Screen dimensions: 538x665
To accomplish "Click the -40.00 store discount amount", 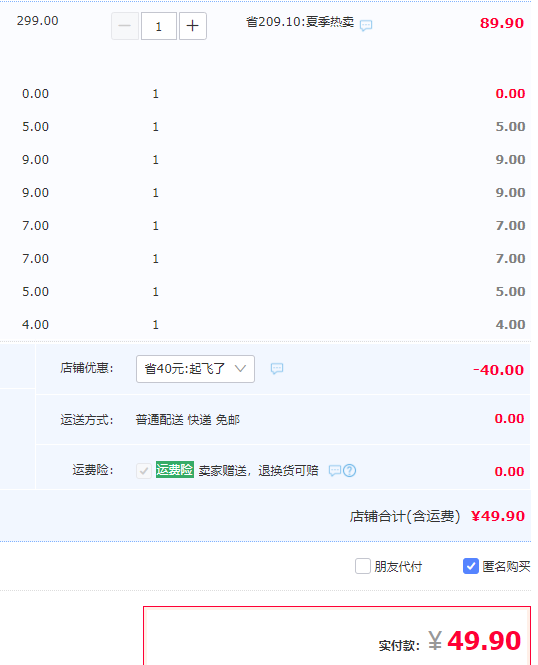I will point(499,370).
